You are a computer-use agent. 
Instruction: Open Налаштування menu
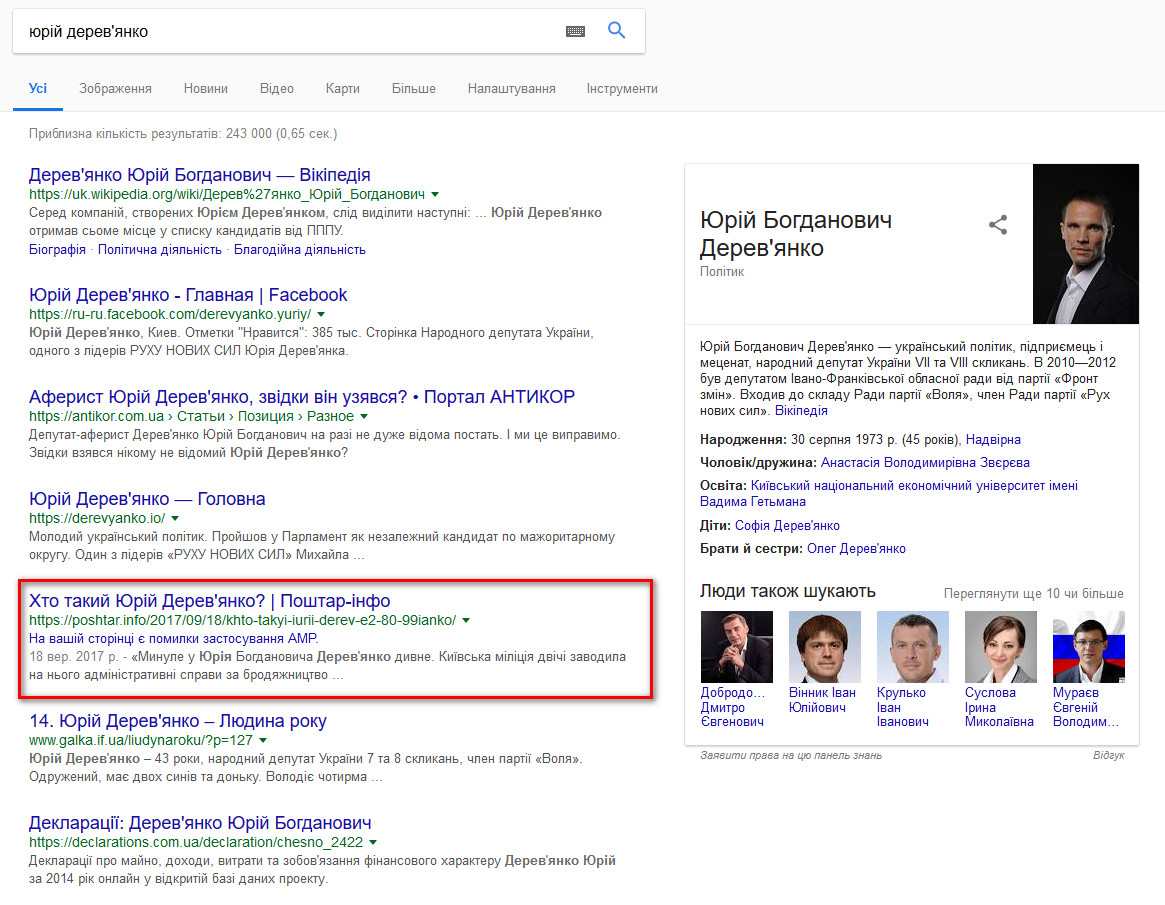coord(511,88)
